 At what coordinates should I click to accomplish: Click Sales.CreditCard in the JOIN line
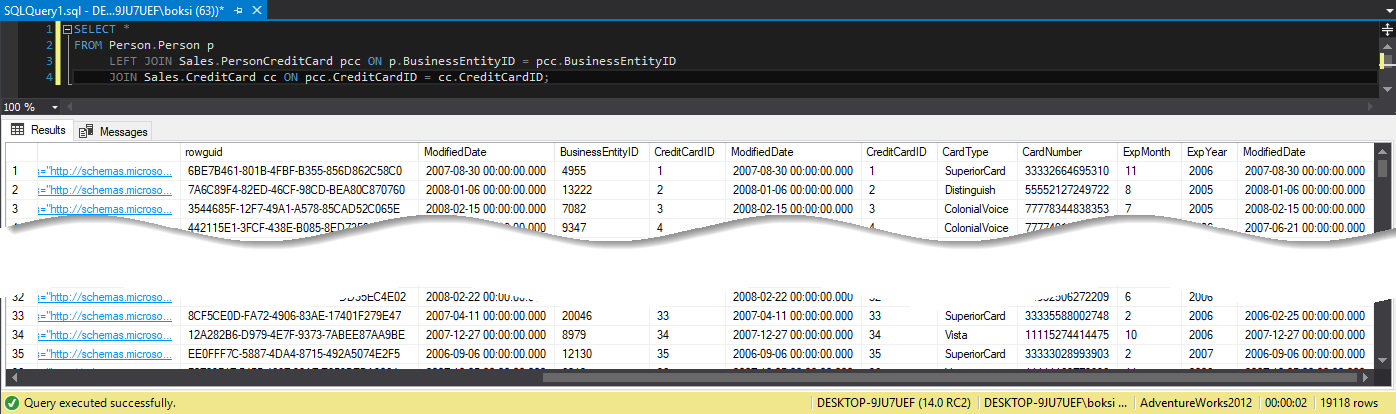[200, 77]
